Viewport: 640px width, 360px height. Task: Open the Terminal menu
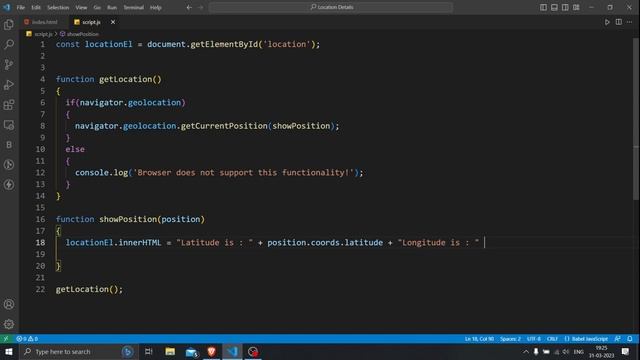133,7
